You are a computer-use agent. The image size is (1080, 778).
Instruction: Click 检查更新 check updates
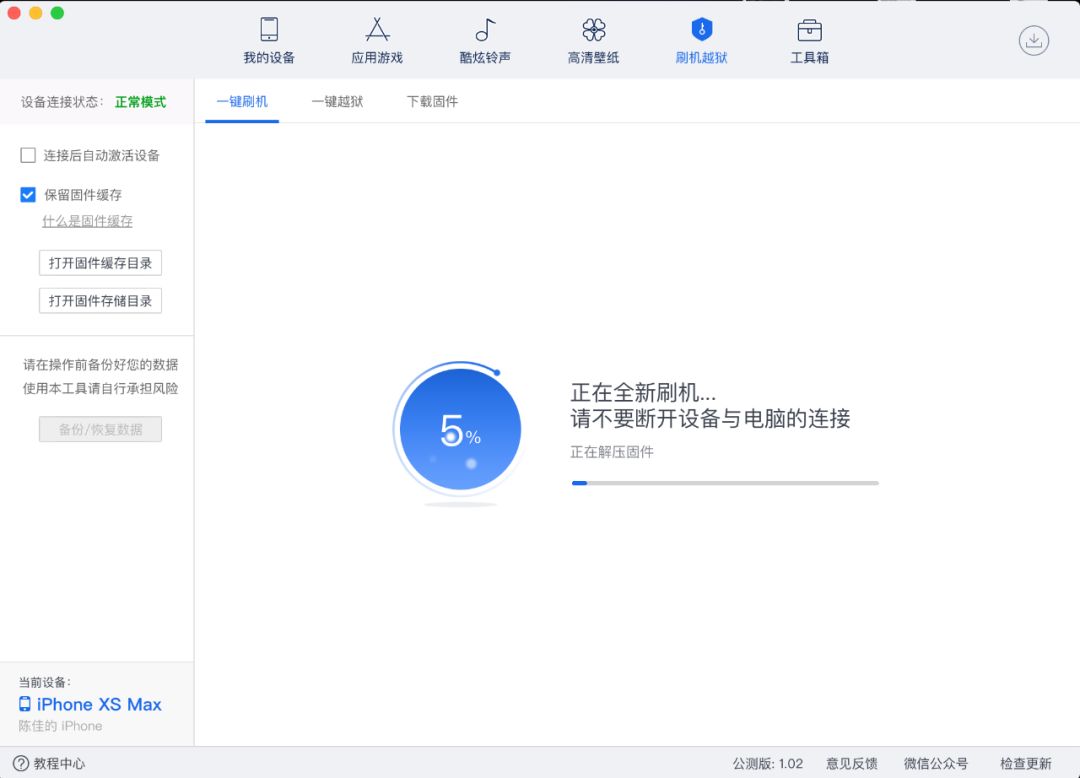click(1026, 764)
